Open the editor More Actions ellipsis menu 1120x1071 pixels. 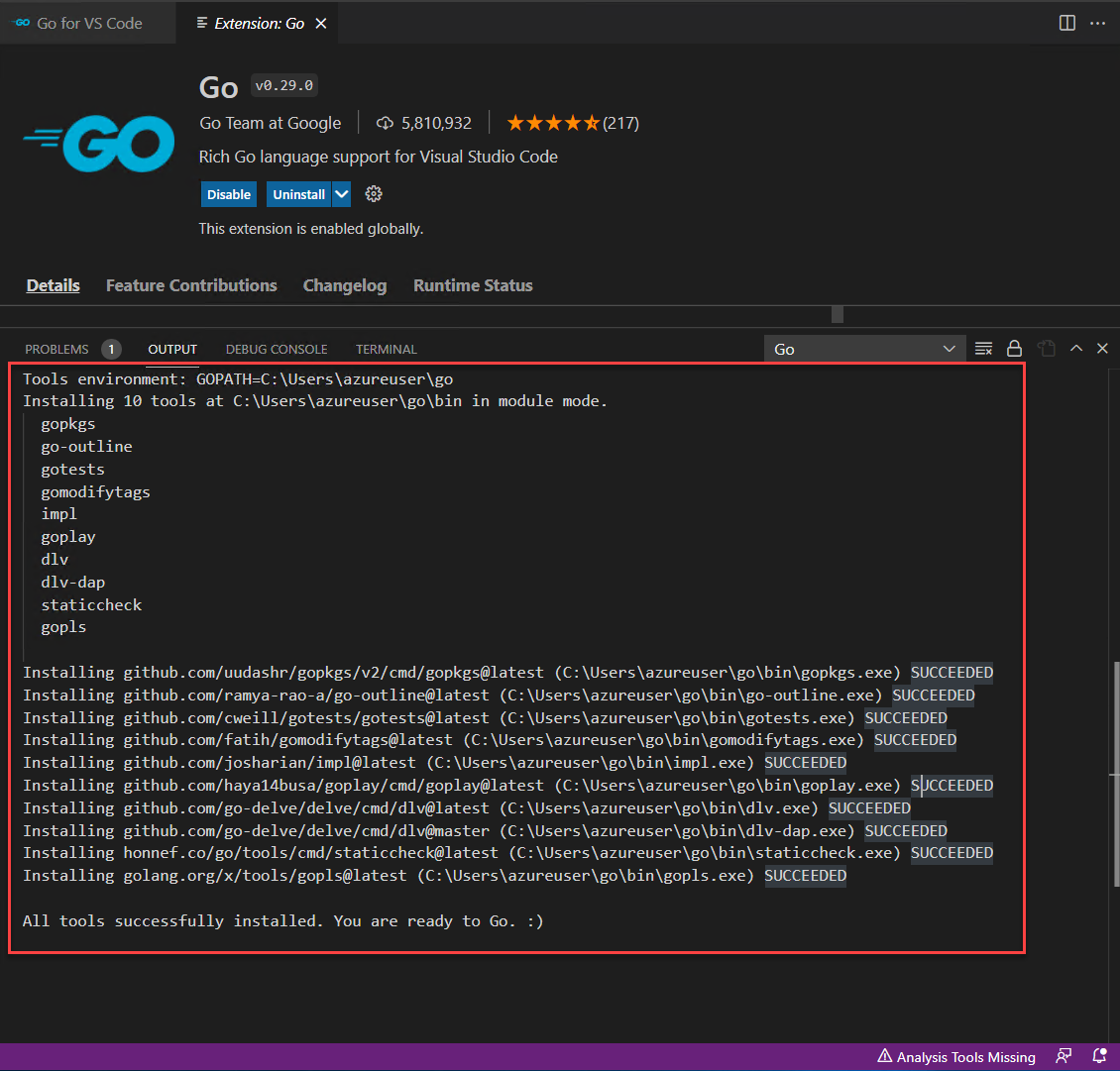point(1097,23)
